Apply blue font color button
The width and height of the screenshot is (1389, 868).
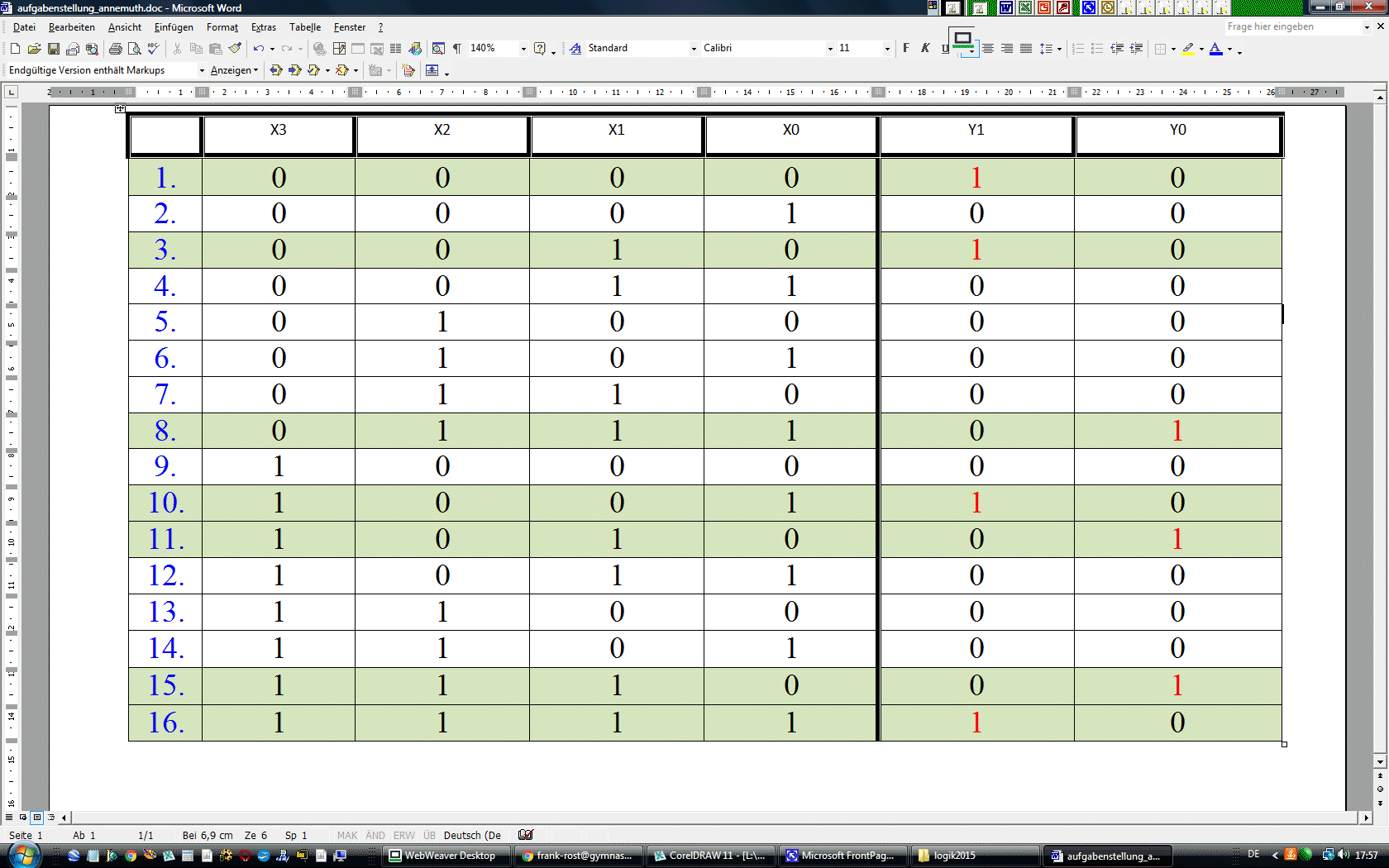coord(1216,49)
